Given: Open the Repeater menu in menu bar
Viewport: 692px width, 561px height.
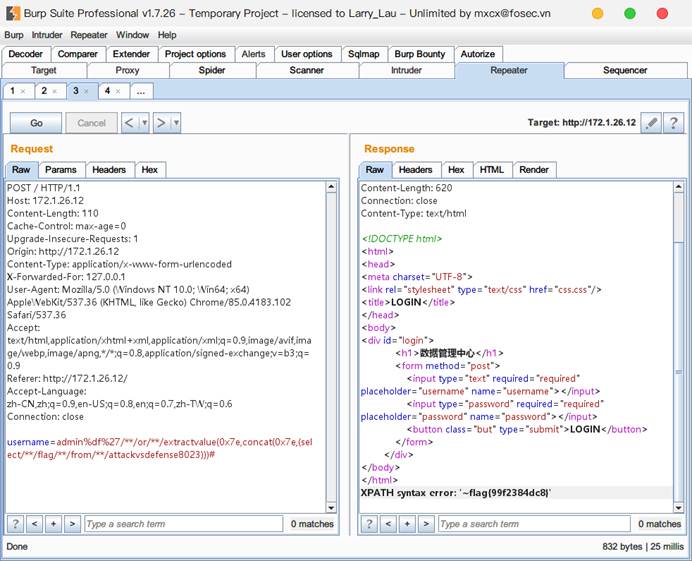Looking at the screenshot, I should click(89, 35).
